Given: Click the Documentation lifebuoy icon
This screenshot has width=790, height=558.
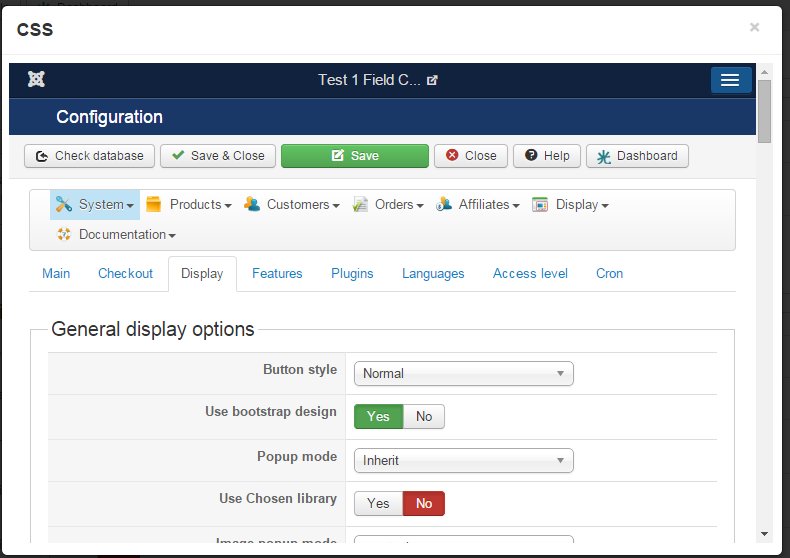Looking at the screenshot, I should 63,234.
